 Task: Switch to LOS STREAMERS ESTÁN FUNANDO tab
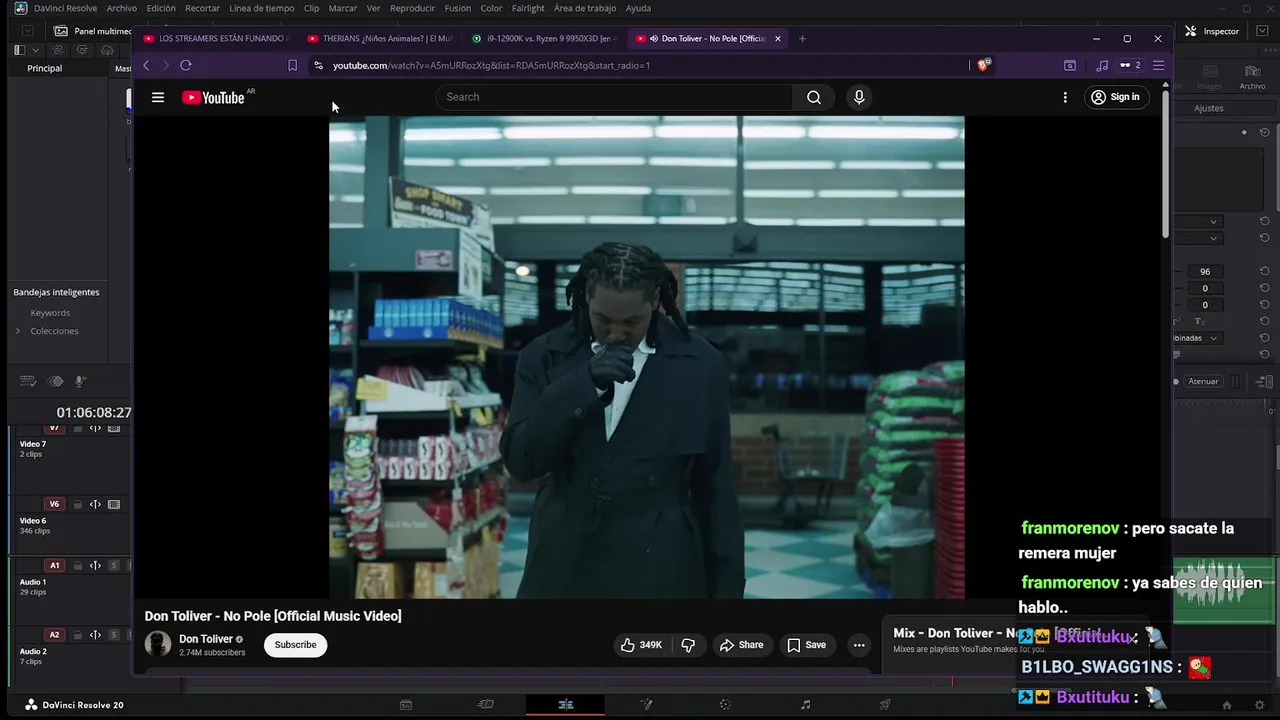217,39
